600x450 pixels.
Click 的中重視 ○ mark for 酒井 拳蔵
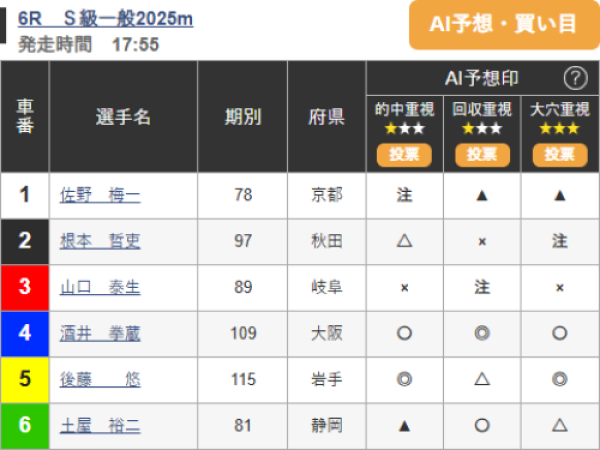[x=404, y=334]
